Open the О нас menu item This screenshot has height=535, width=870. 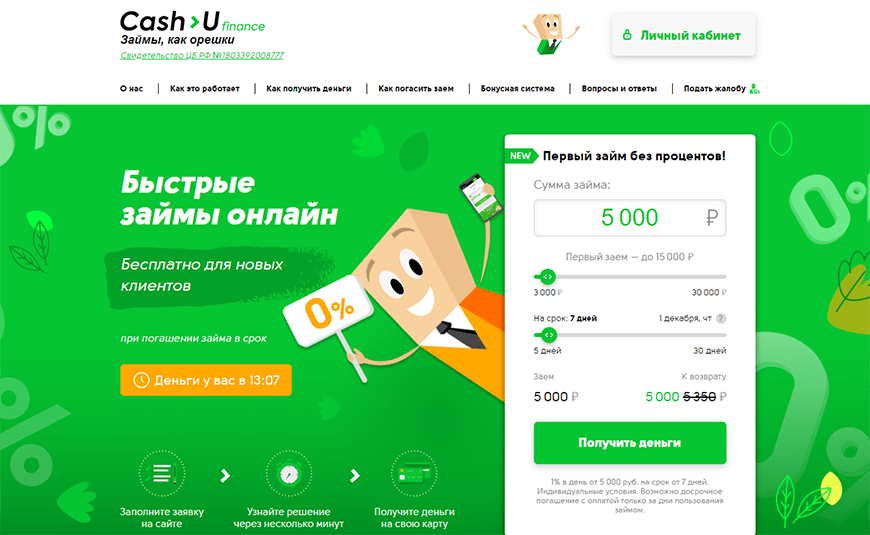131,89
